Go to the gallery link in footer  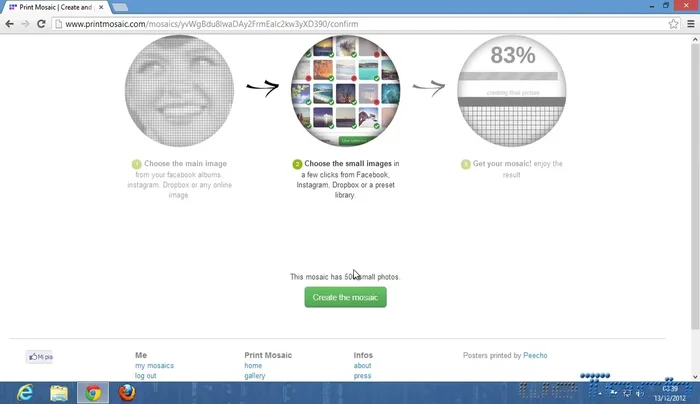(x=254, y=376)
